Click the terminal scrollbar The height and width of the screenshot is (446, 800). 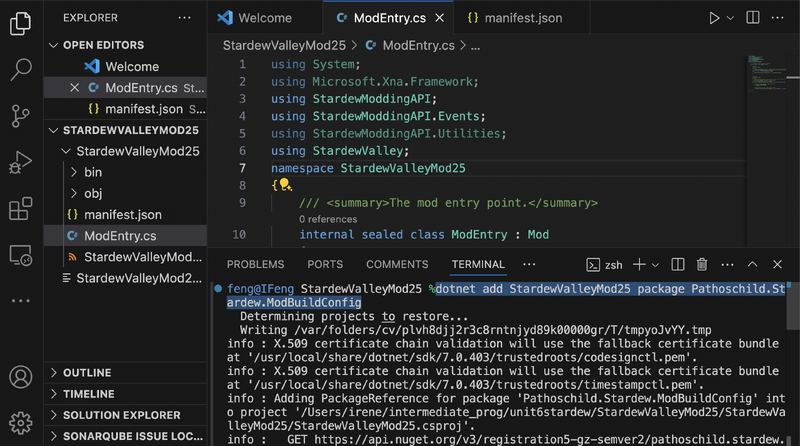tap(793, 306)
